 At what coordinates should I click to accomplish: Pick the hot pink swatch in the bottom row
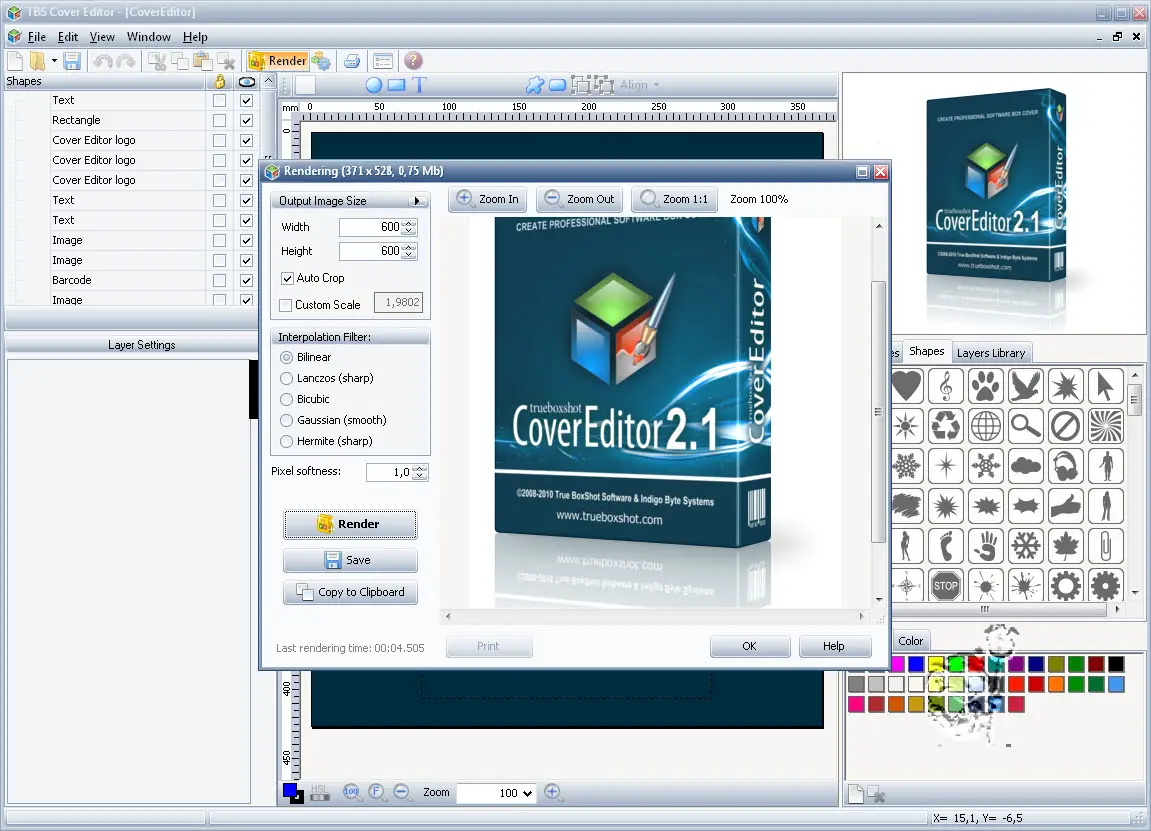coord(856,704)
